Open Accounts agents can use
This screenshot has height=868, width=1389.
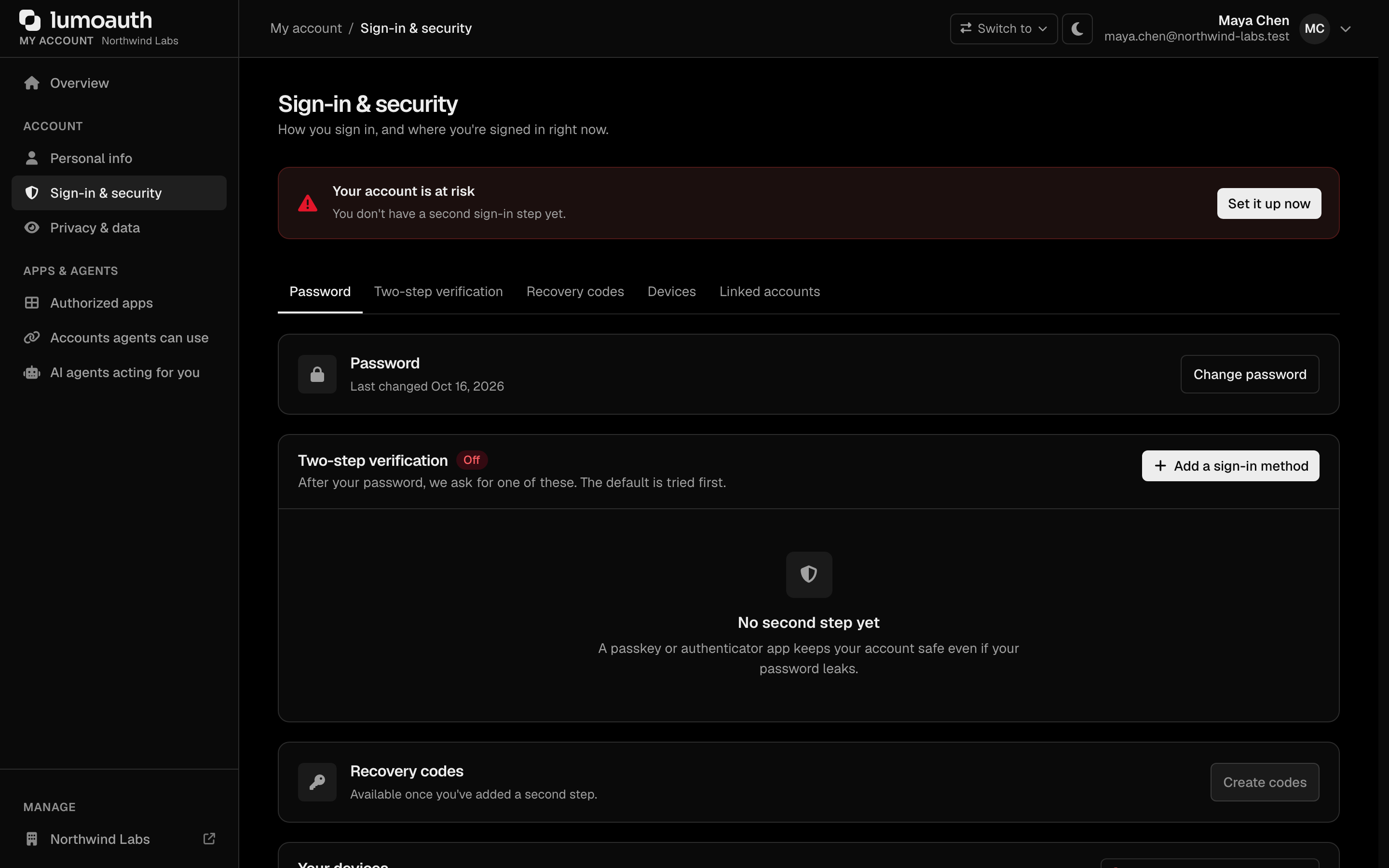[x=119, y=338]
